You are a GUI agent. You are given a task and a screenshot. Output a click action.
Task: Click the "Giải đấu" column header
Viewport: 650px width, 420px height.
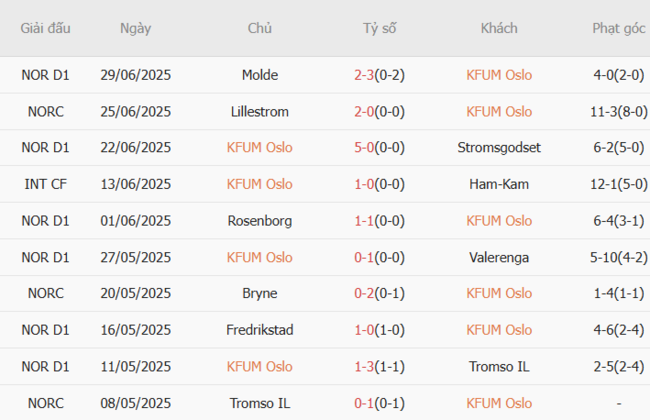coord(46,28)
